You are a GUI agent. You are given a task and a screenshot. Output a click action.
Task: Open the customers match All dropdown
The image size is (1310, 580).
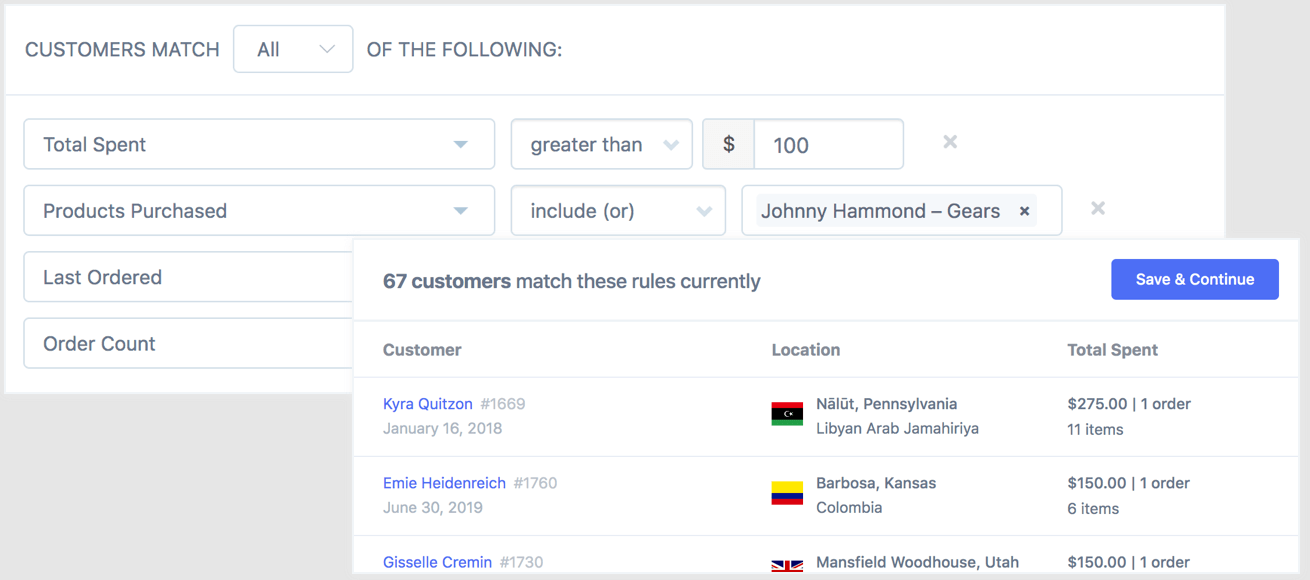click(x=293, y=50)
